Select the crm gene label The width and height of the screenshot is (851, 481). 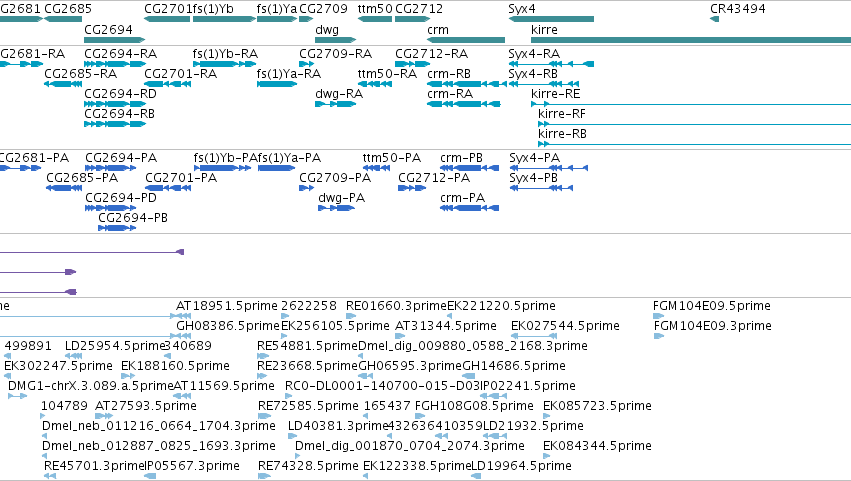point(438,29)
